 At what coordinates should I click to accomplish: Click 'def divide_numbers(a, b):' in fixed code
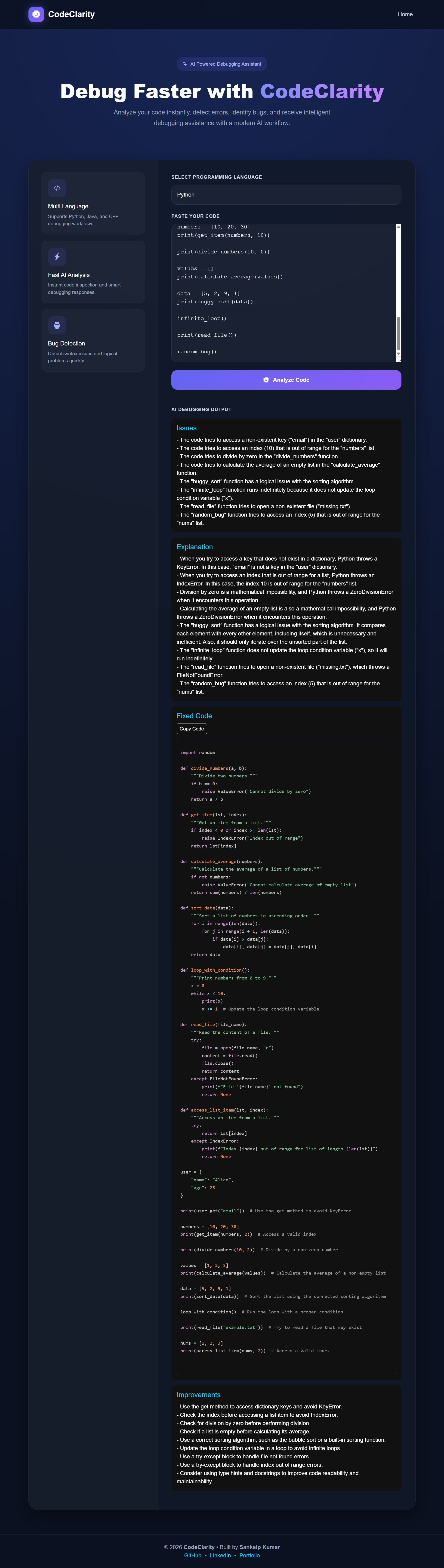coord(214,768)
